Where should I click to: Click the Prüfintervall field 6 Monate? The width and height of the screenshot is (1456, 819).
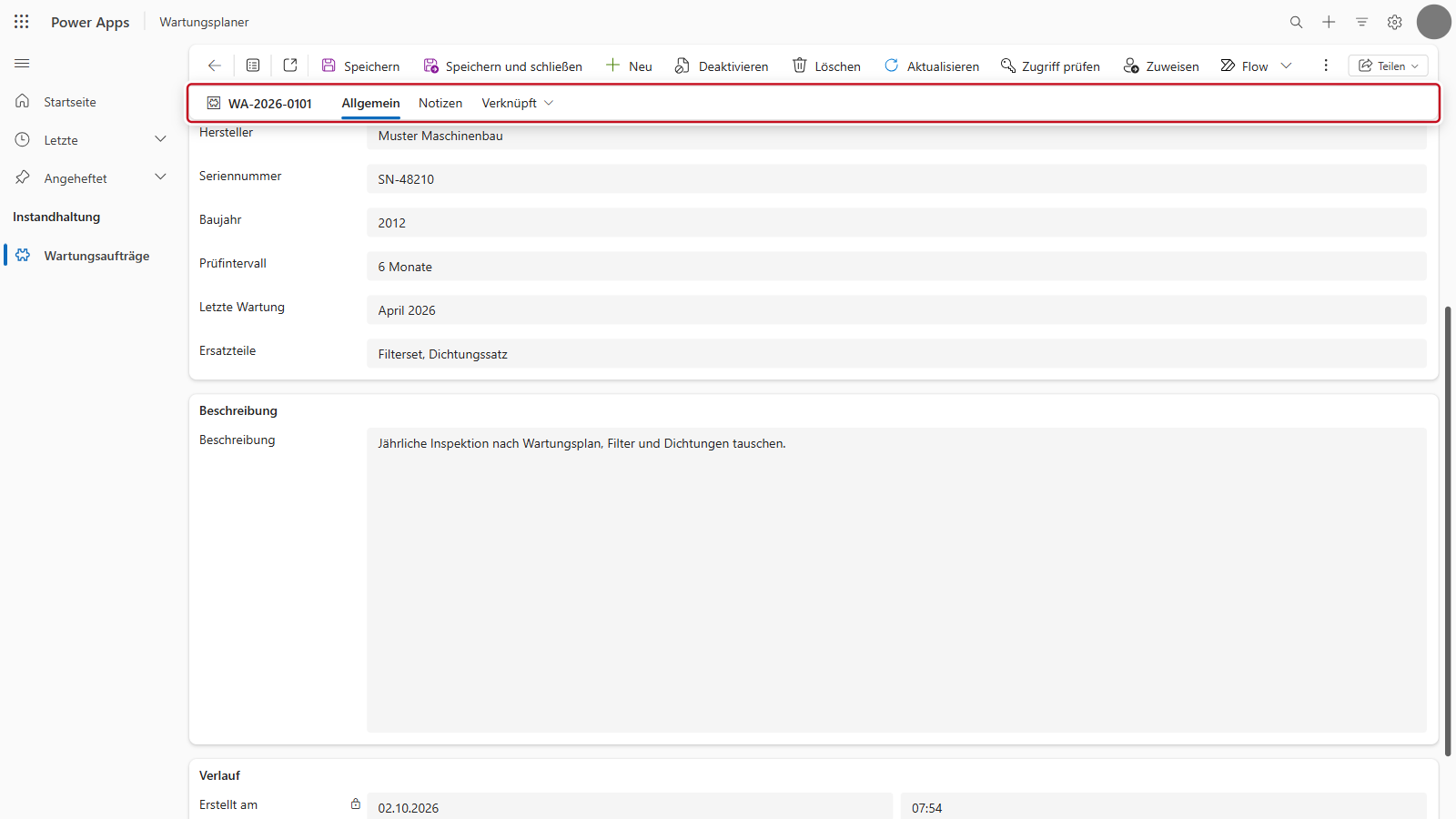click(896, 267)
